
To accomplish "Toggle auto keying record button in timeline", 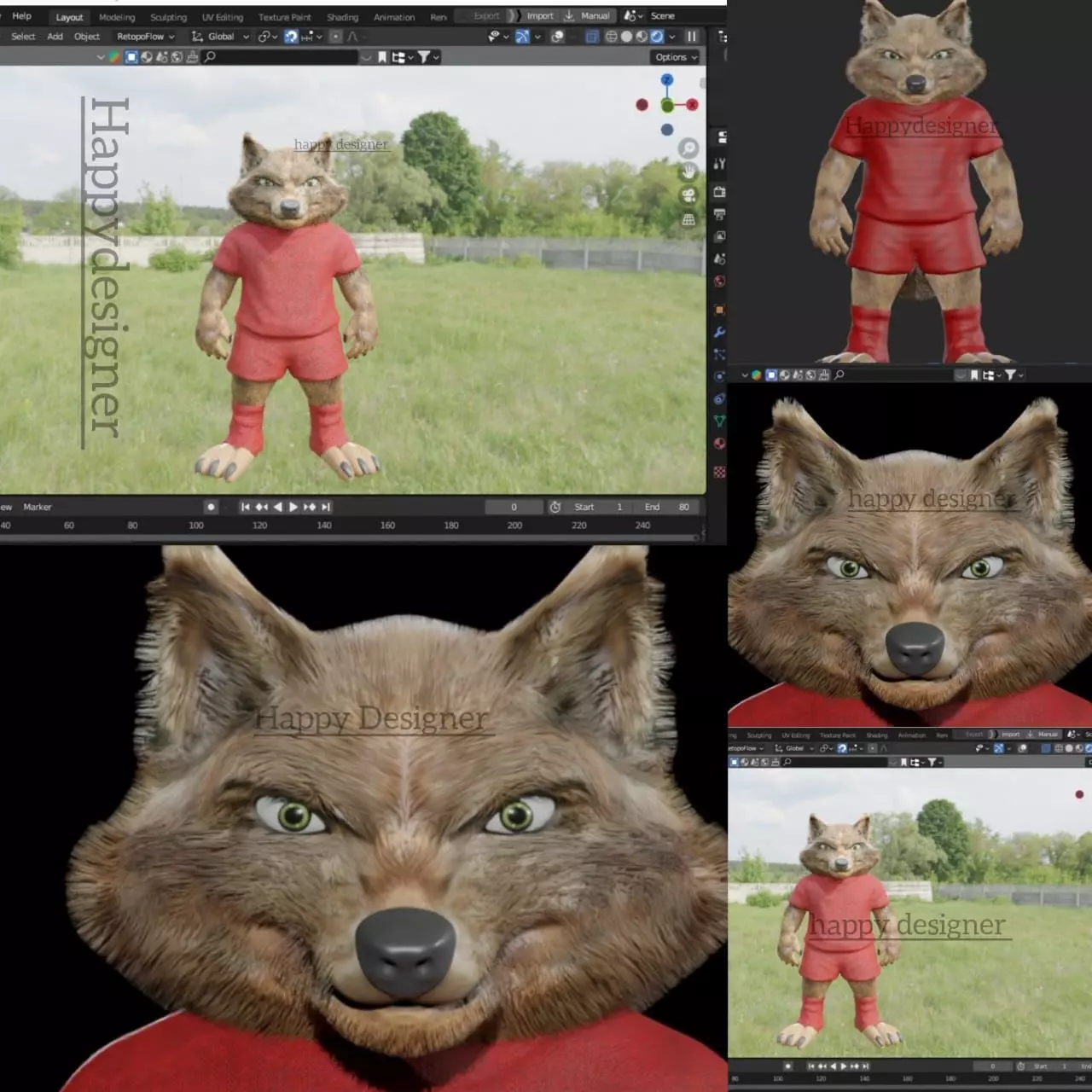I will coord(211,507).
